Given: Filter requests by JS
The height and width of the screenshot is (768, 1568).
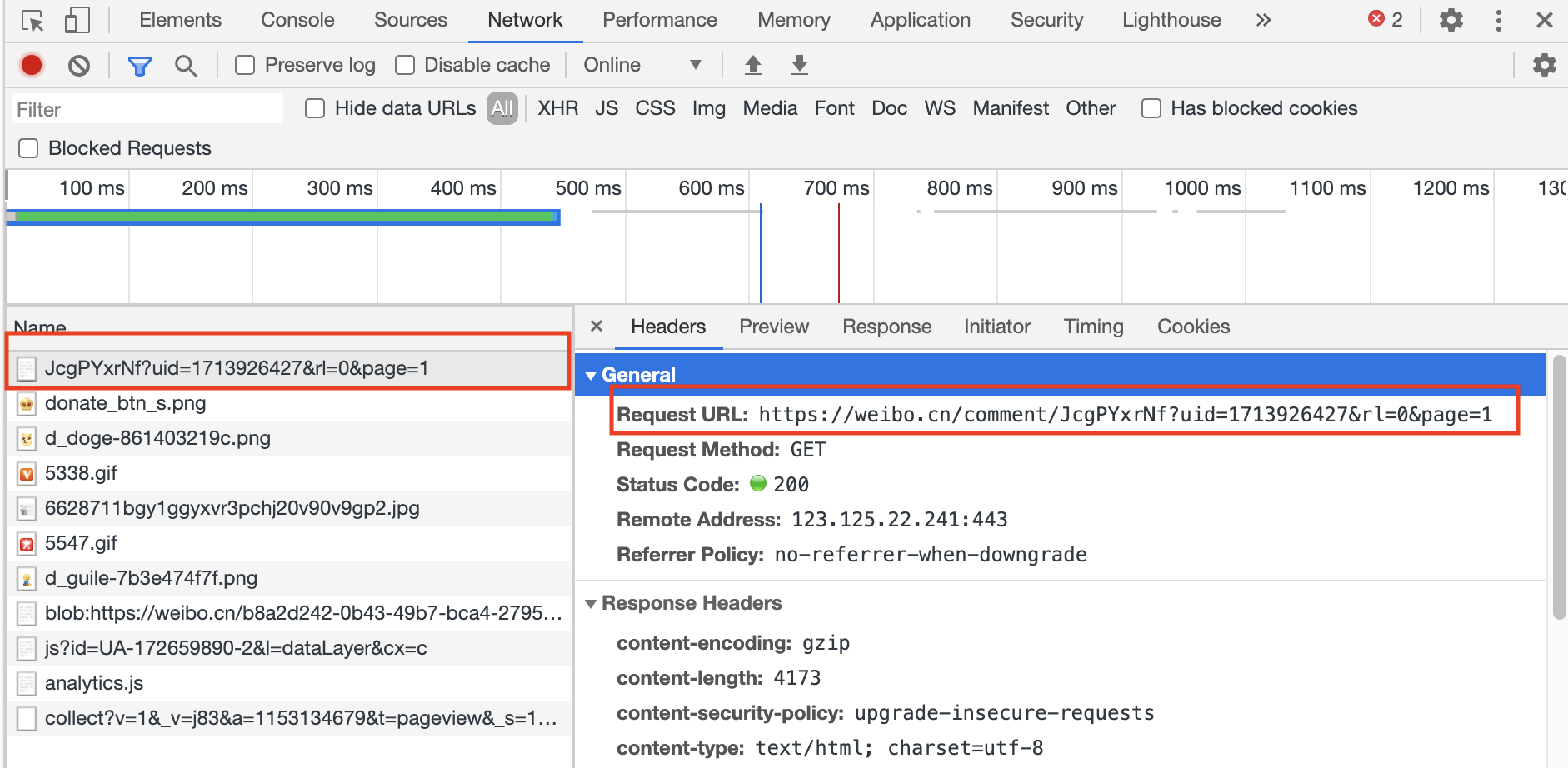Looking at the screenshot, I should [x=607, y=108].
